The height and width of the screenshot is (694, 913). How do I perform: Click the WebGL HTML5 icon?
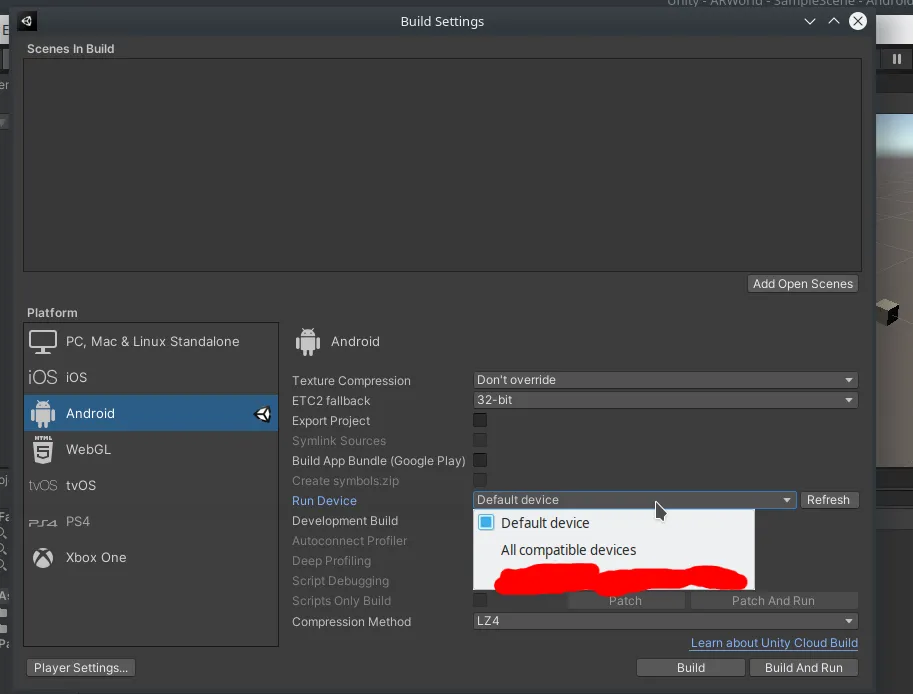click(x=43, y=449)
